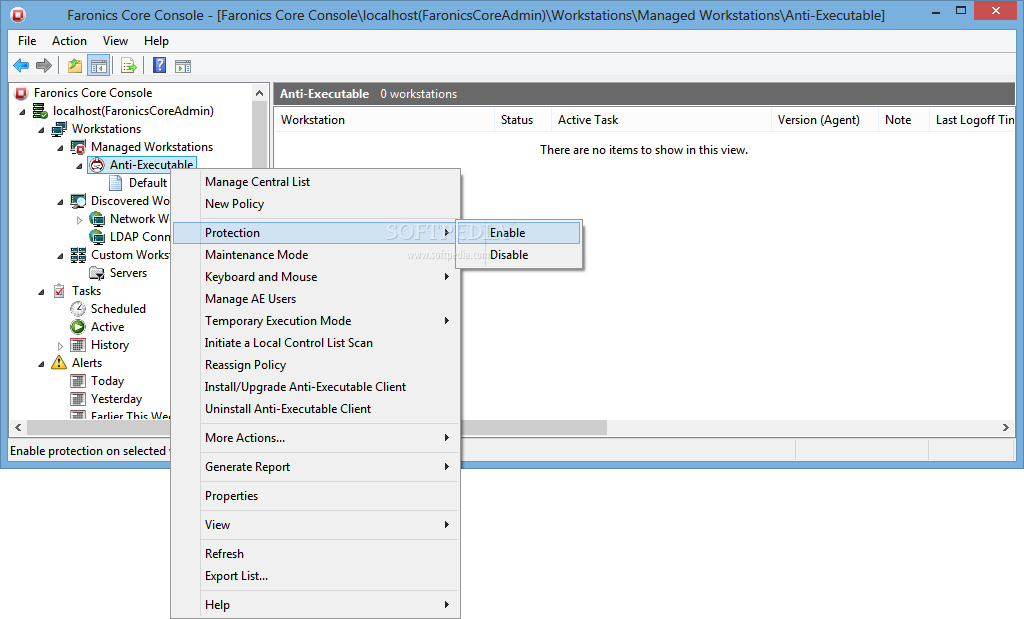Collapse the Workstations tree node
Image resolution: width=1024 pixels, height=619 pixels.
tap(42, 129)
